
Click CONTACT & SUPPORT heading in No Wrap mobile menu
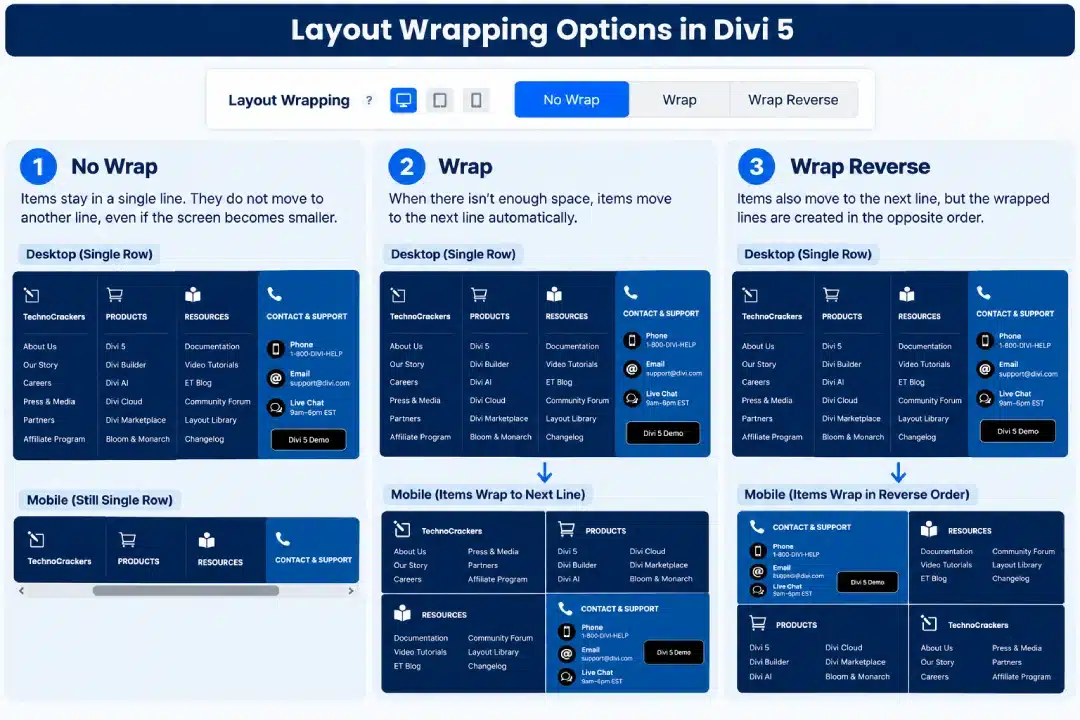click(x=313, y=560)
